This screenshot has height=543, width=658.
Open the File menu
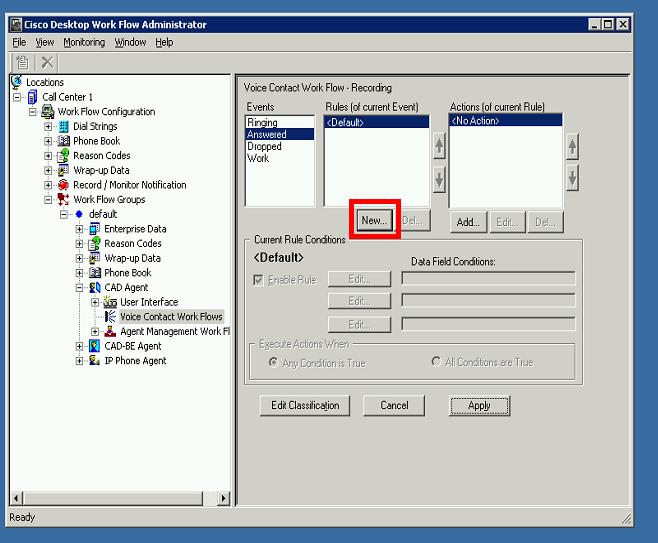click(x=19, y=42)
